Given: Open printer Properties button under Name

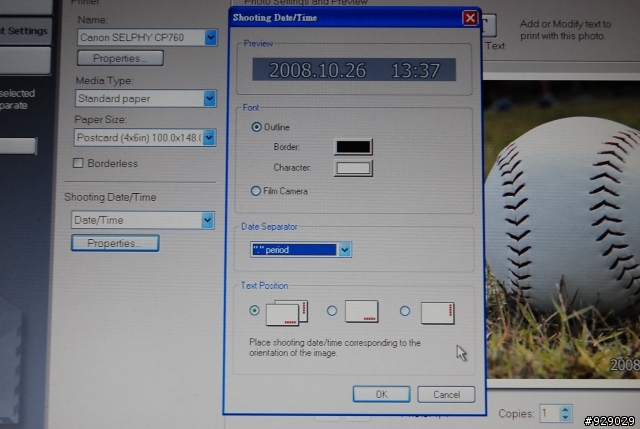Looking at the screenshot, I should click(x=120, y=58).
